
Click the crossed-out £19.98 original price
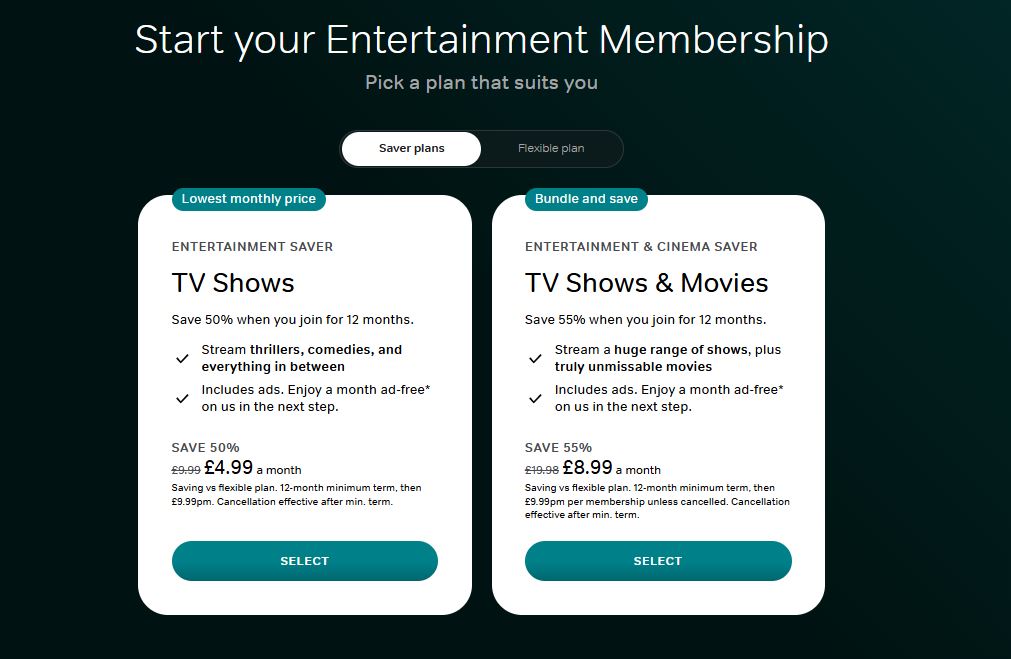544,469
